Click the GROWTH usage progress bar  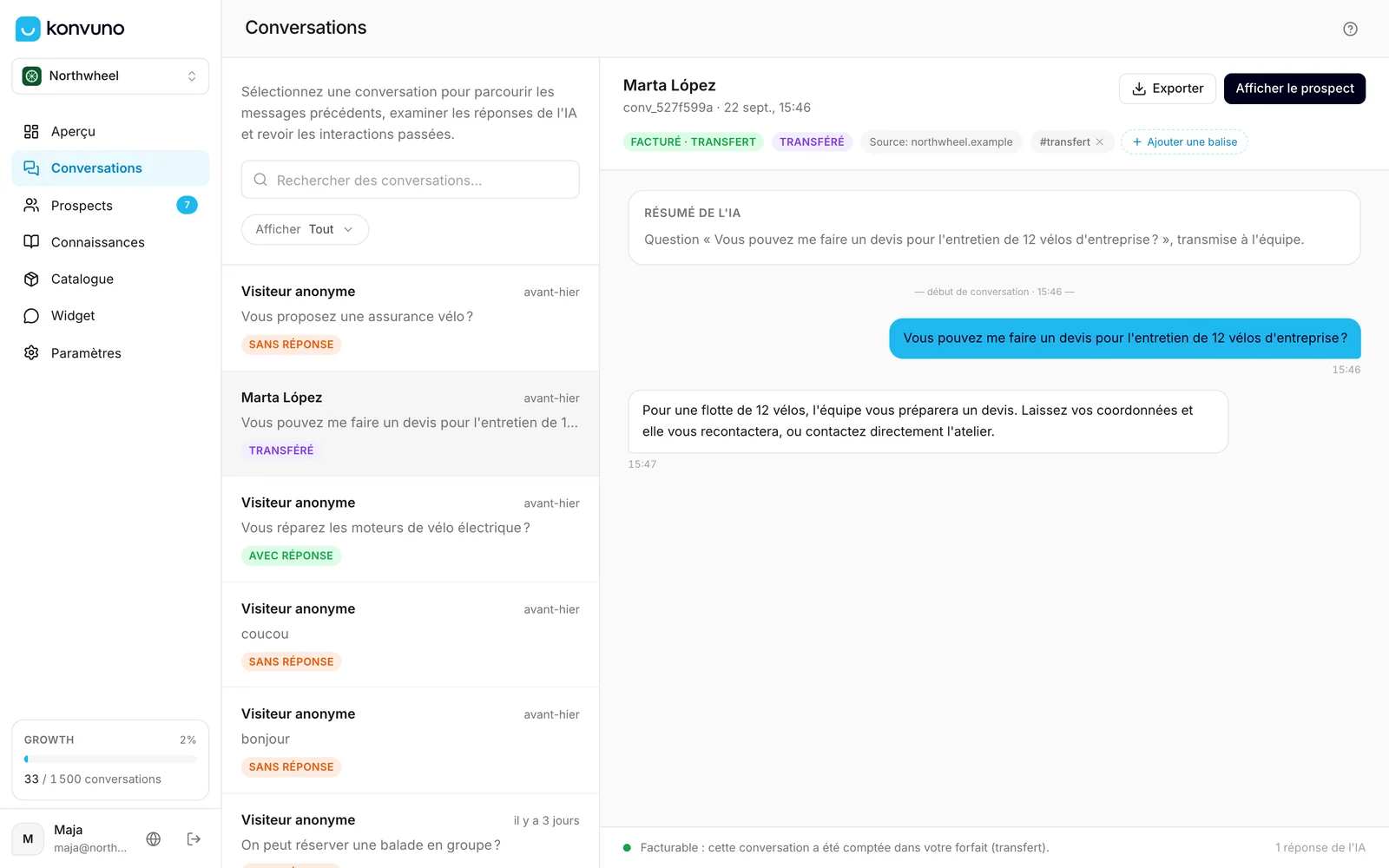pyautogui.click(x=110, y=759)
